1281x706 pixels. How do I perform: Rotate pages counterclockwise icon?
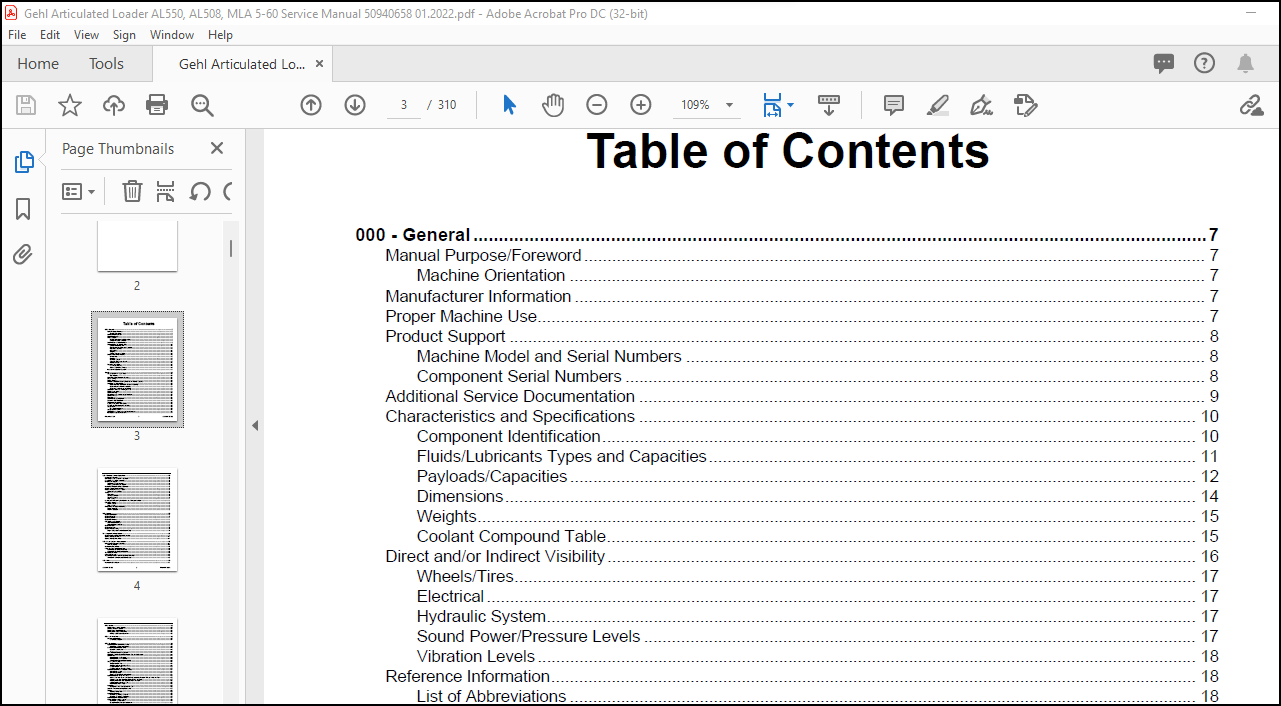[200, 191]
